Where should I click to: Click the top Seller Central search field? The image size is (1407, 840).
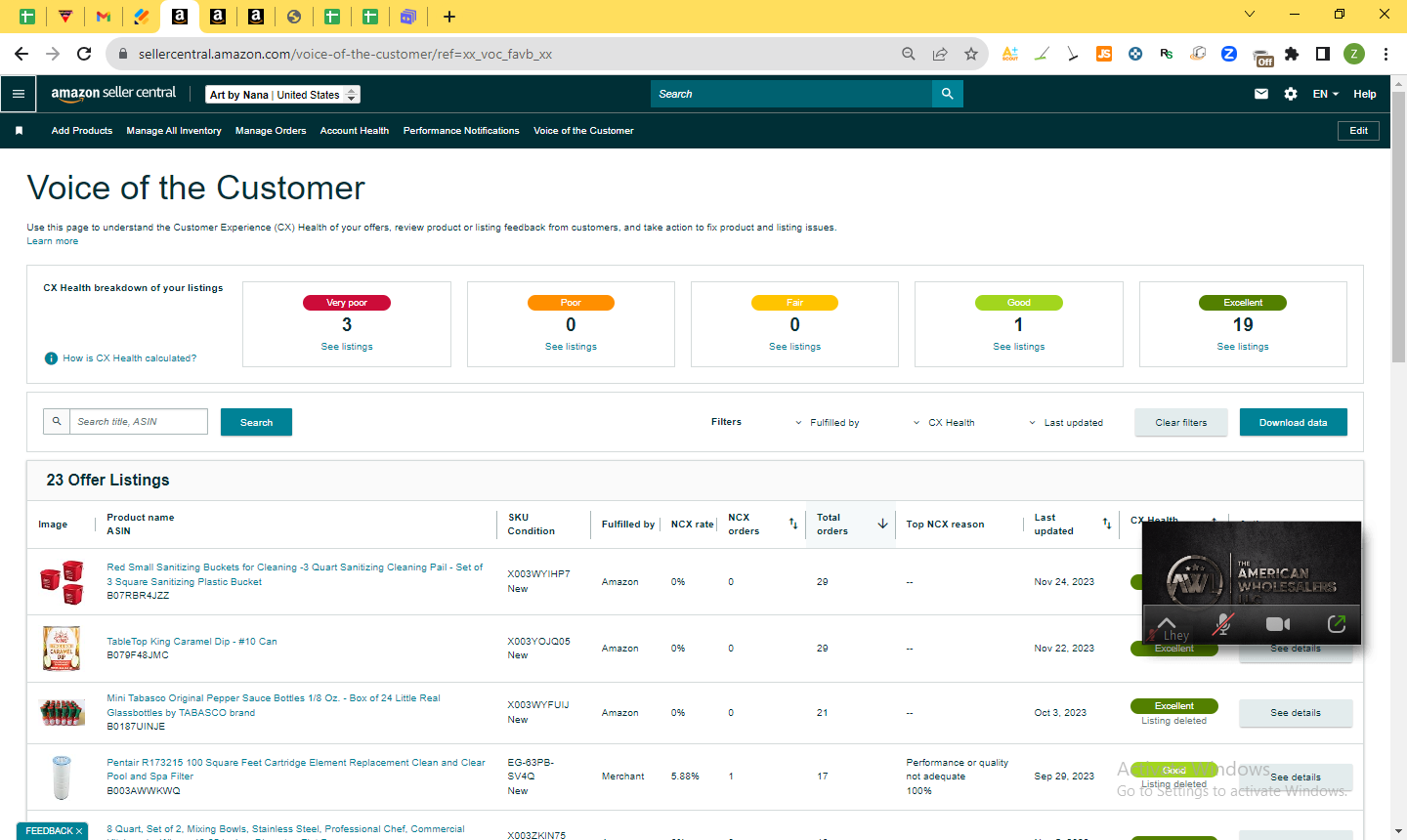click(791, 94)
